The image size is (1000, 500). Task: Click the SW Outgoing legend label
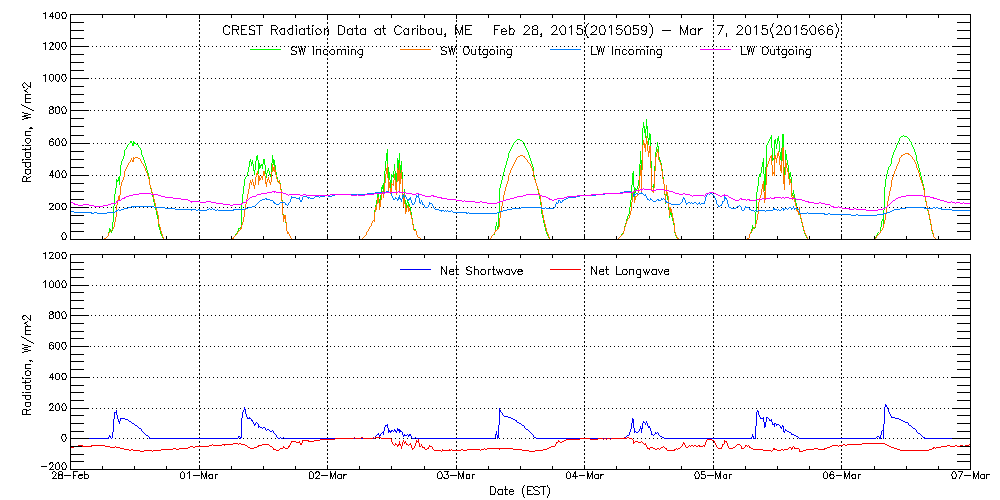[x=476, y=51]
